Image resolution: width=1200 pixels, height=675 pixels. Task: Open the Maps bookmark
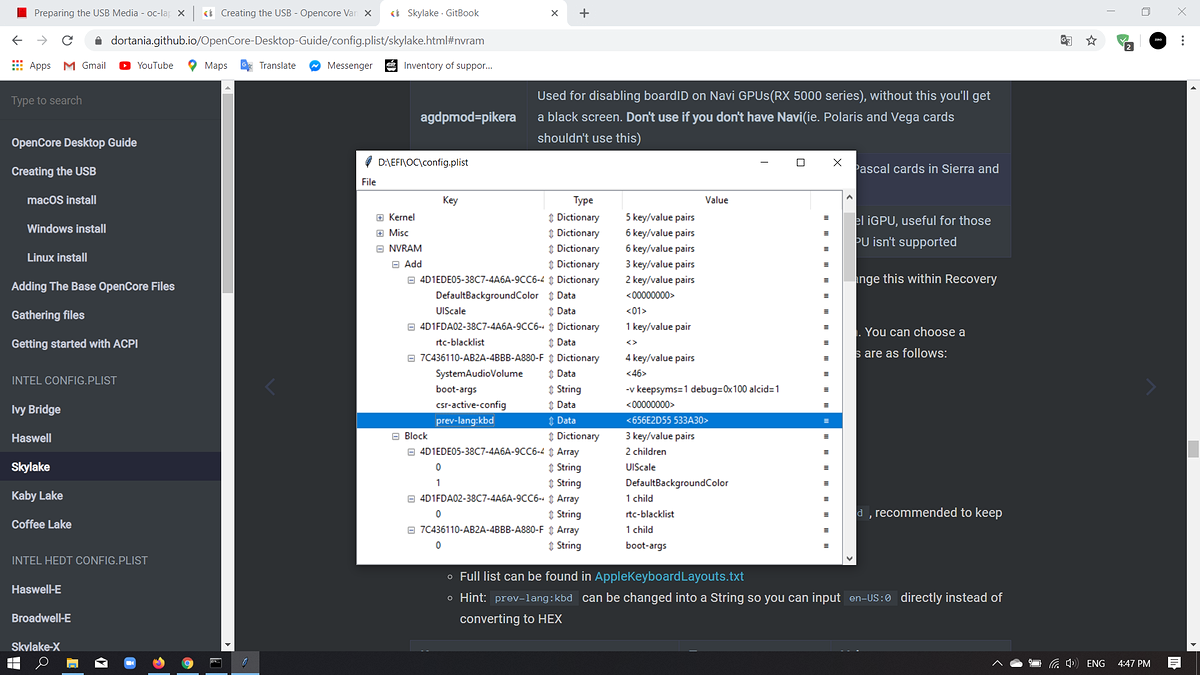[x=207, y=65]
